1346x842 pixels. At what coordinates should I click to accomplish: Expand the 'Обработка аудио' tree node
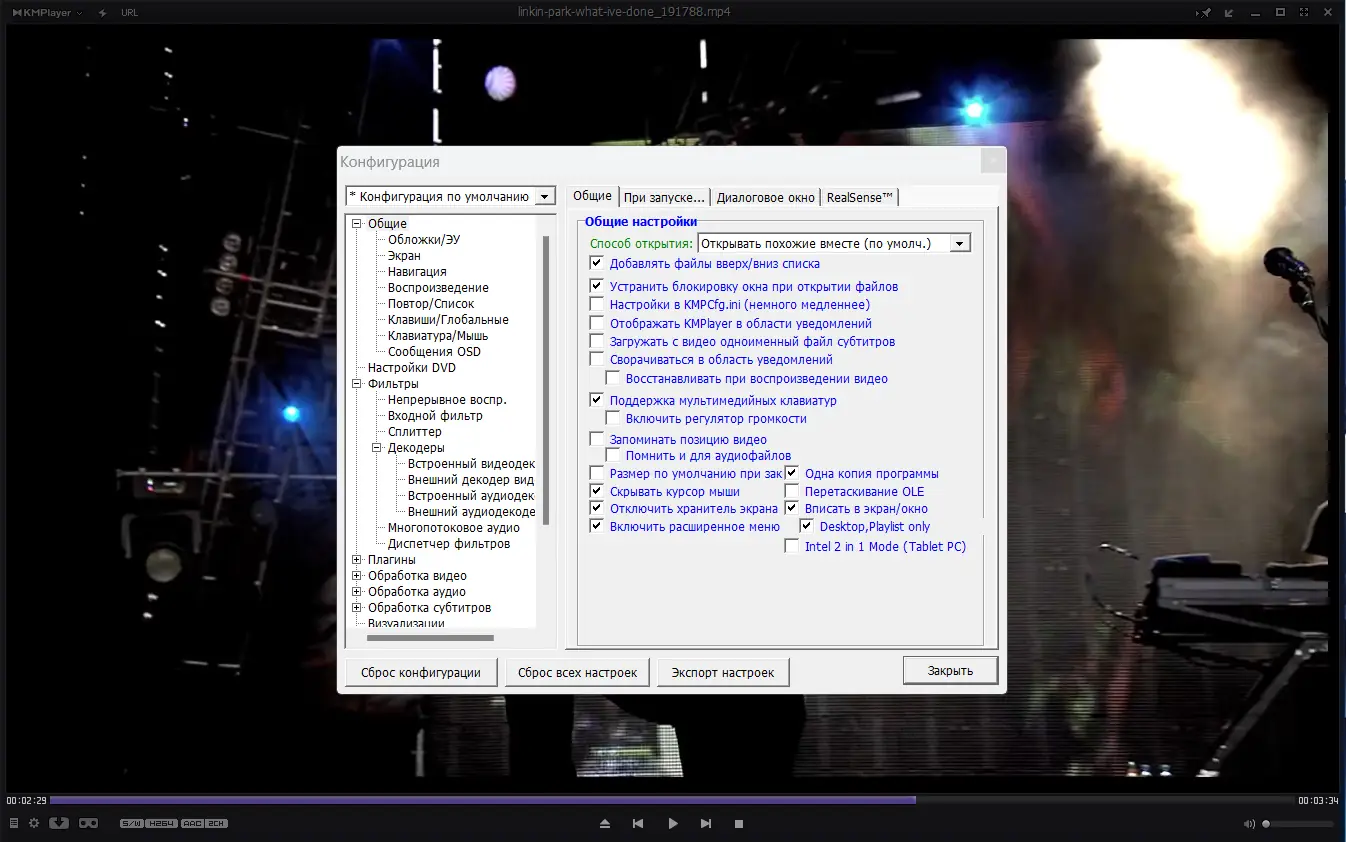pos(356,592)
